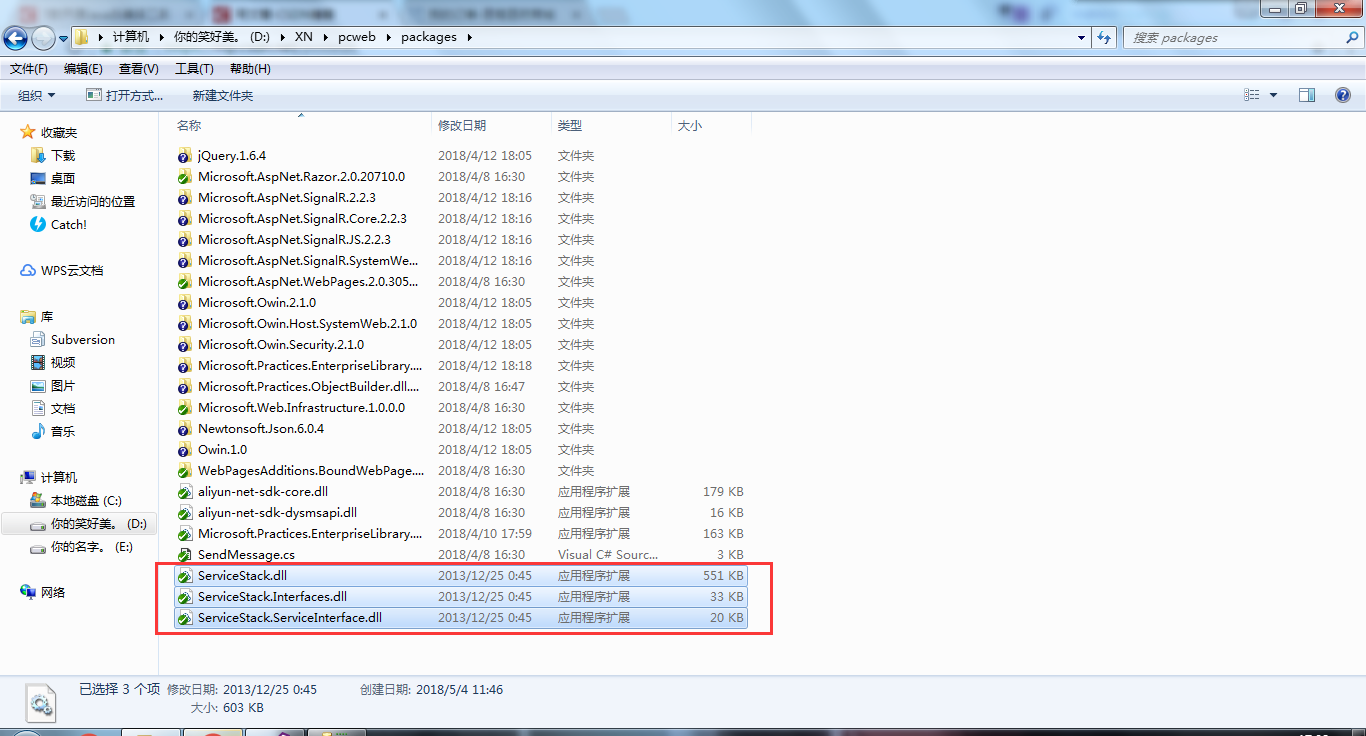This screenshot has width=1366, height=736.
Task: Open the 帮助(H) menu
Action: click(250, 69)
